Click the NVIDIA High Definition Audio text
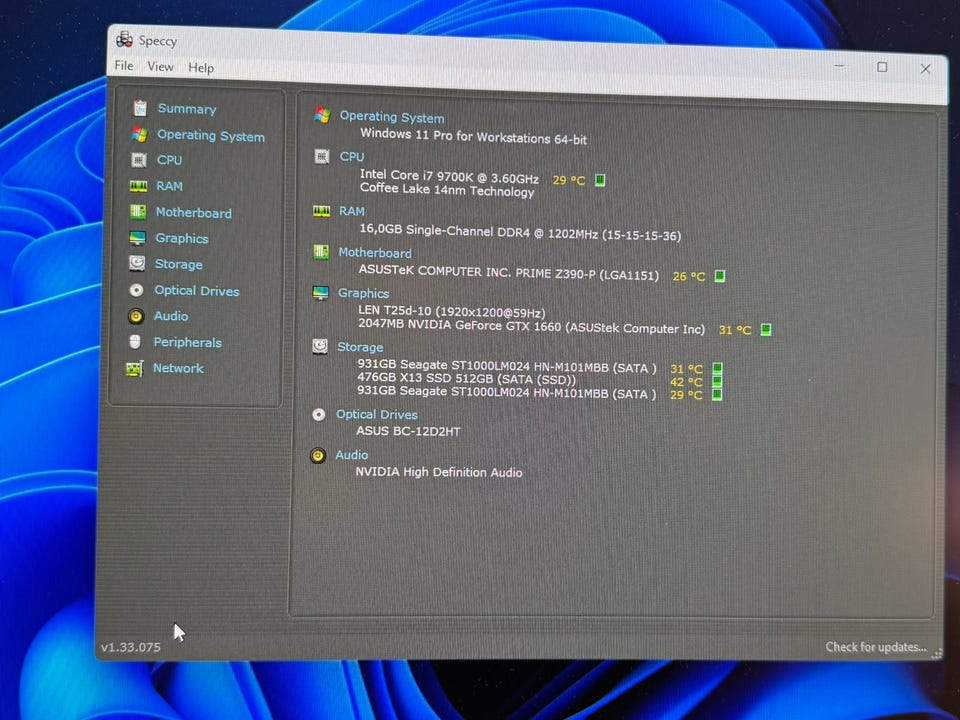960x720 pixels. point(439,472)
